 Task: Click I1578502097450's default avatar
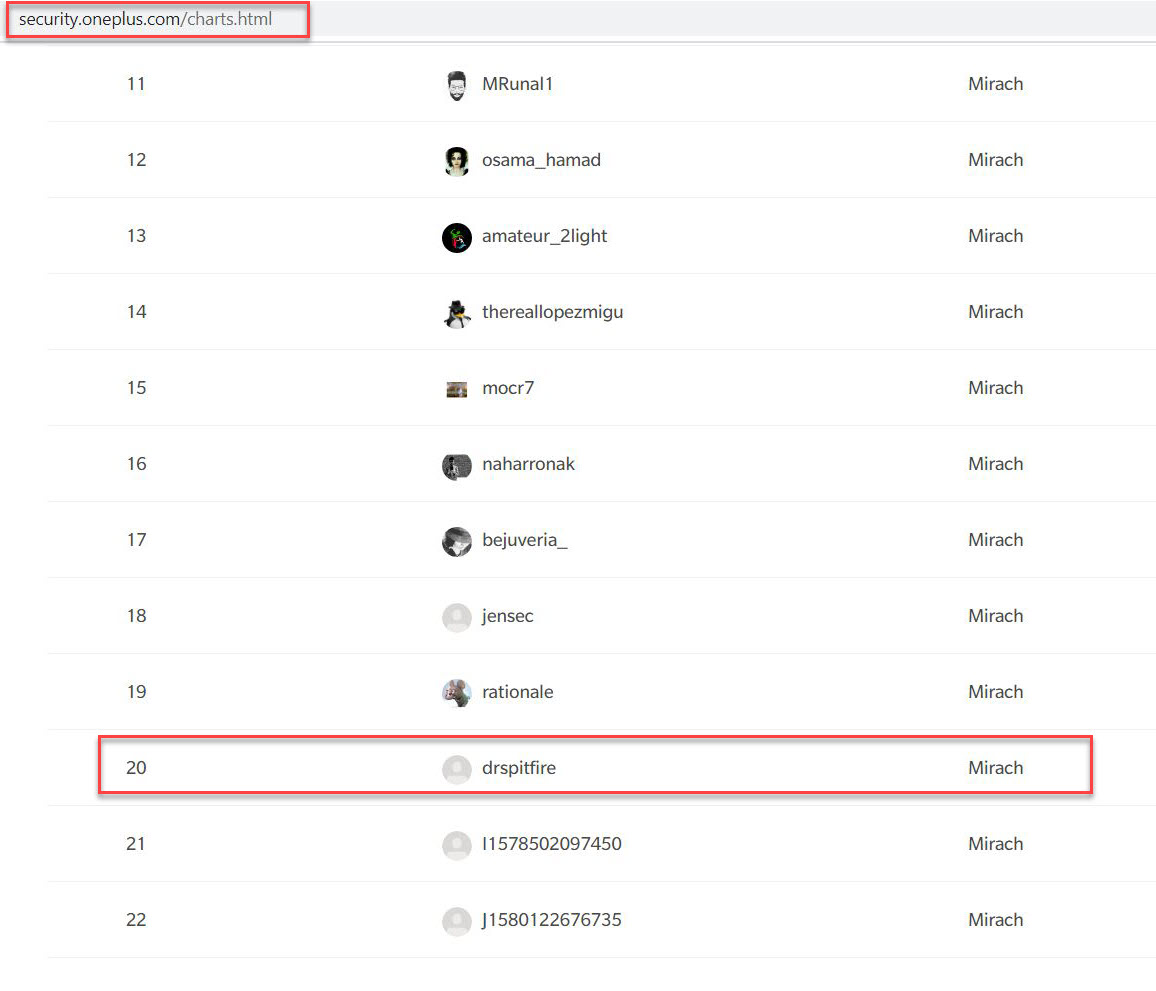(x=456, y=845)
